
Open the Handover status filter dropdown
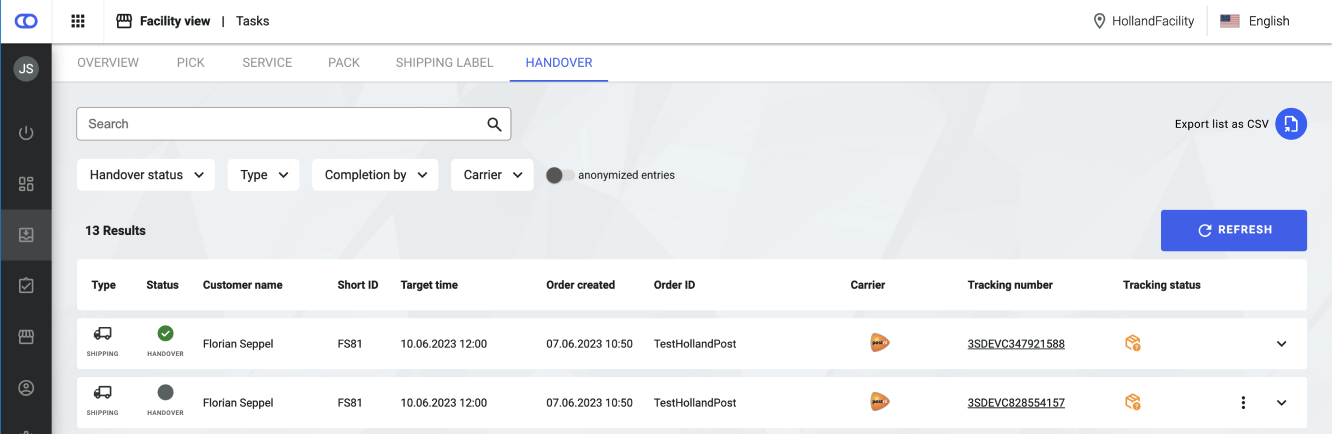pyautogui.click(x=146, y=175)
